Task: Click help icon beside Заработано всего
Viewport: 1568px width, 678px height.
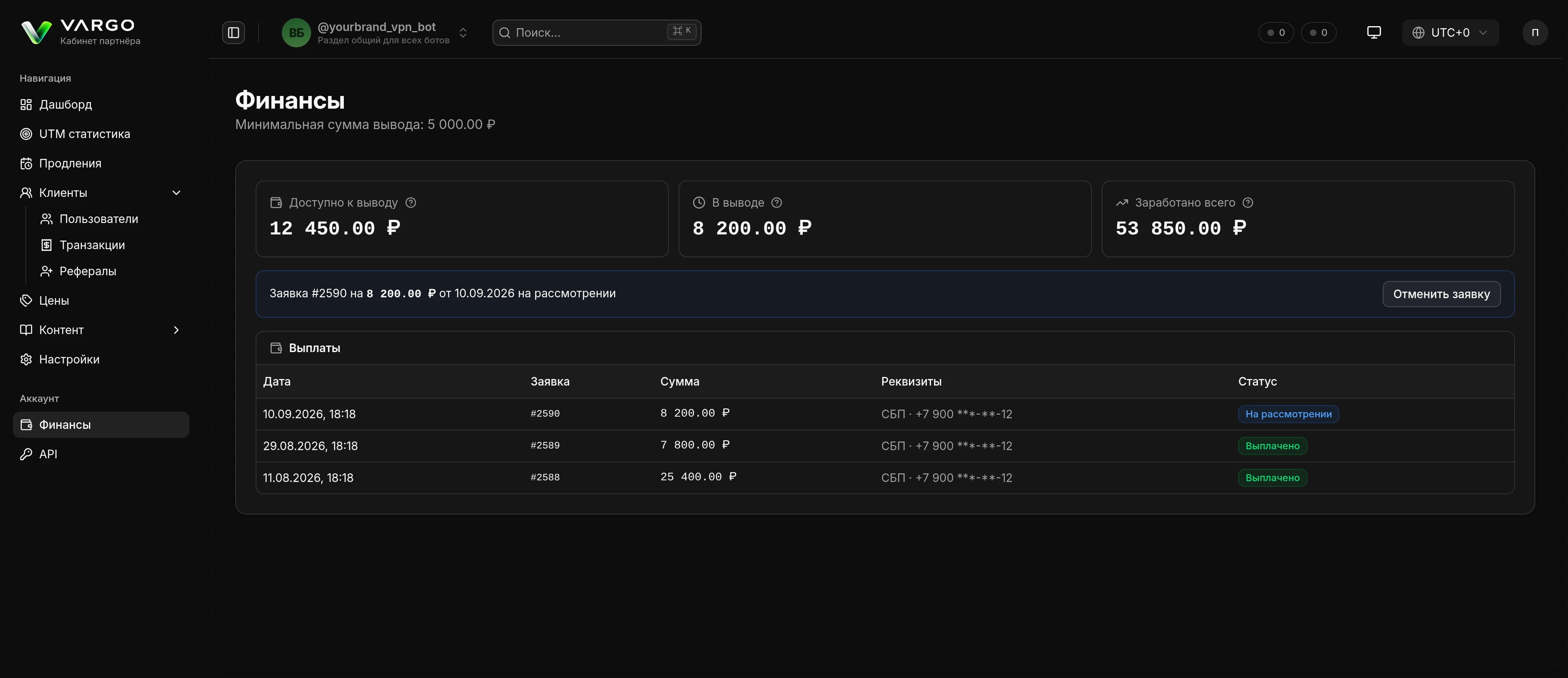Action: click(x=1248, y=203)
